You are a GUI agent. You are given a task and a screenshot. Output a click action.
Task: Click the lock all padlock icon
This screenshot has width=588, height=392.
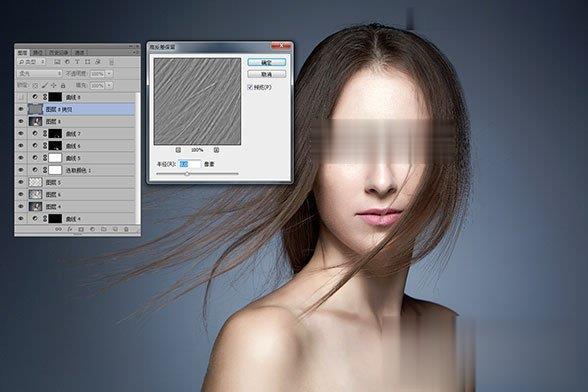click(x=63, y=86)
